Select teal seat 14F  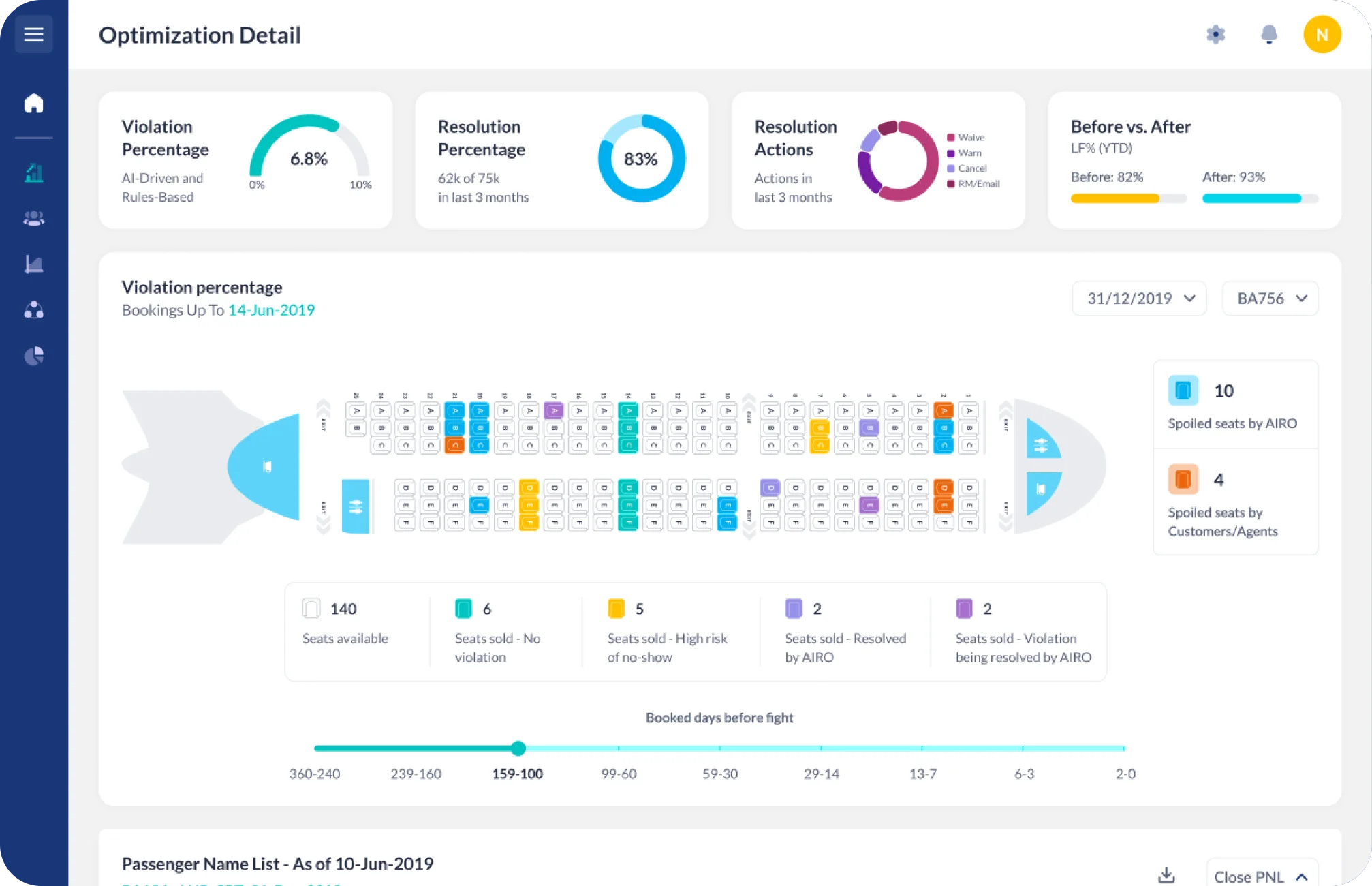click(628, 523)
